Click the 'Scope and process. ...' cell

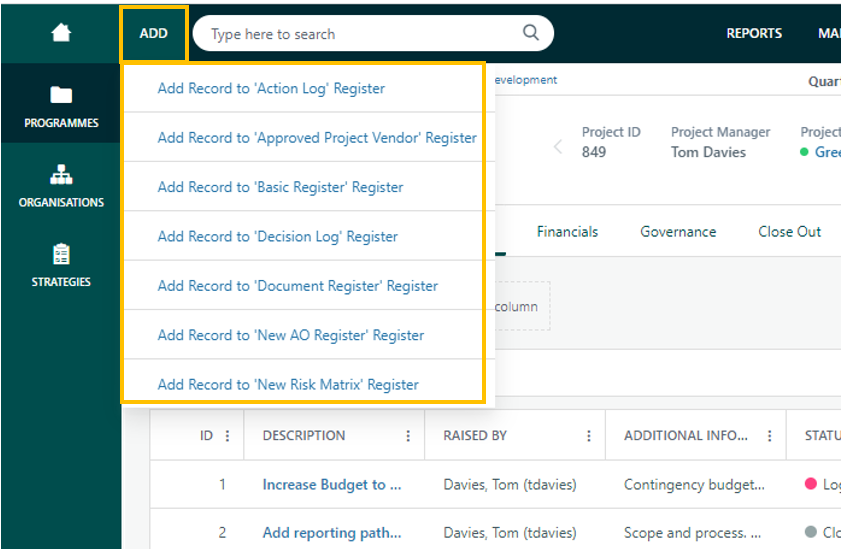click(x=692, y=533)
